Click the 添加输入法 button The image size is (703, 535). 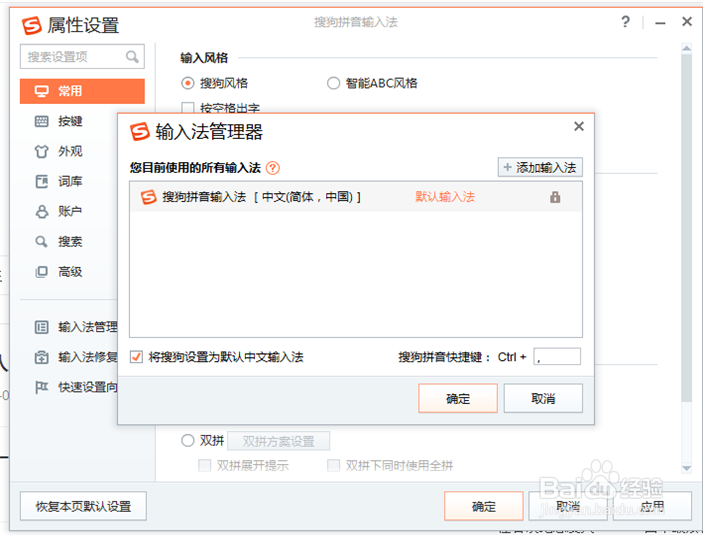pos(540,167)
